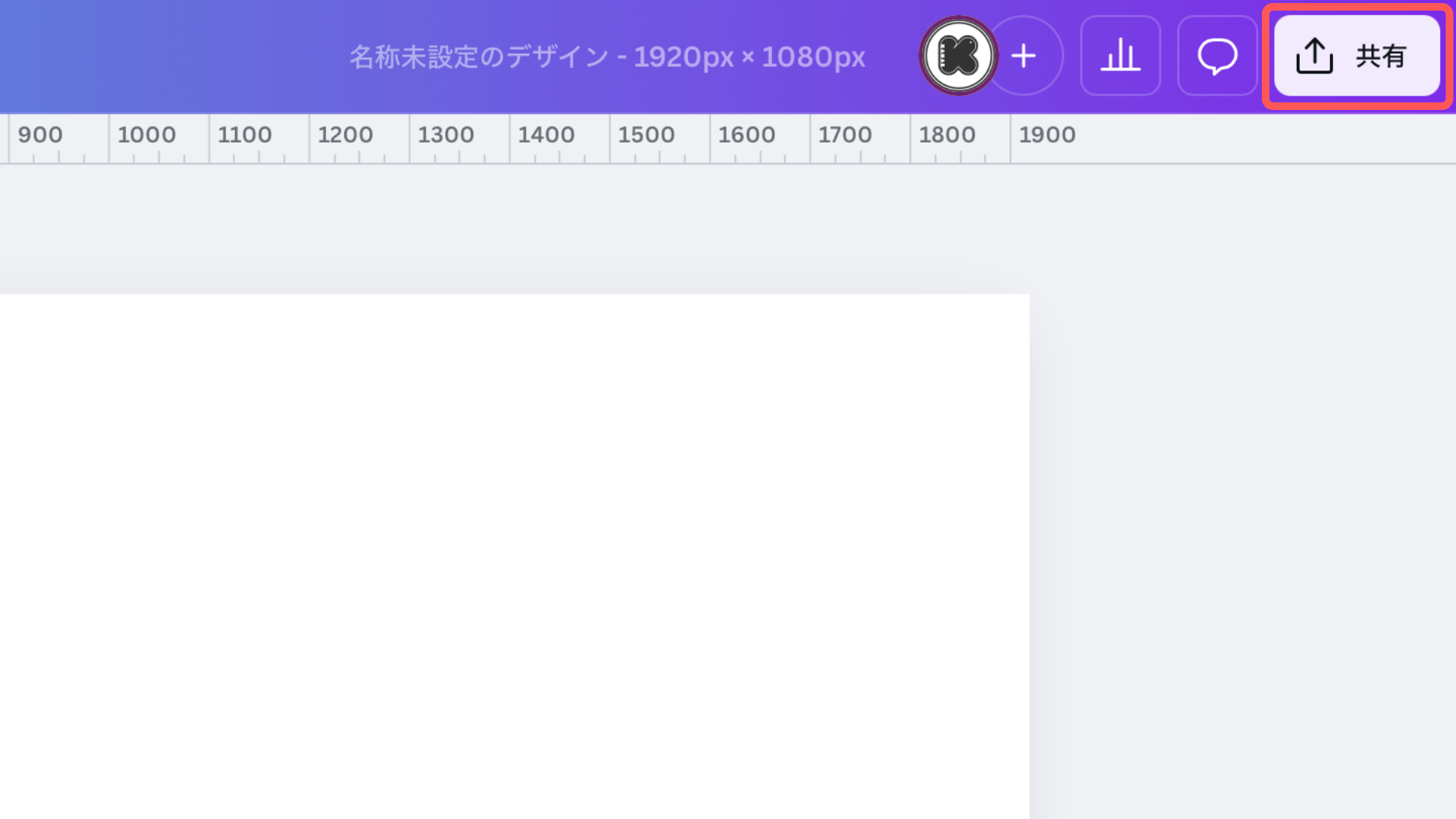1456x819 pixels.
Task: Click the 1700 ruler label
Action: tap(845, 135)
